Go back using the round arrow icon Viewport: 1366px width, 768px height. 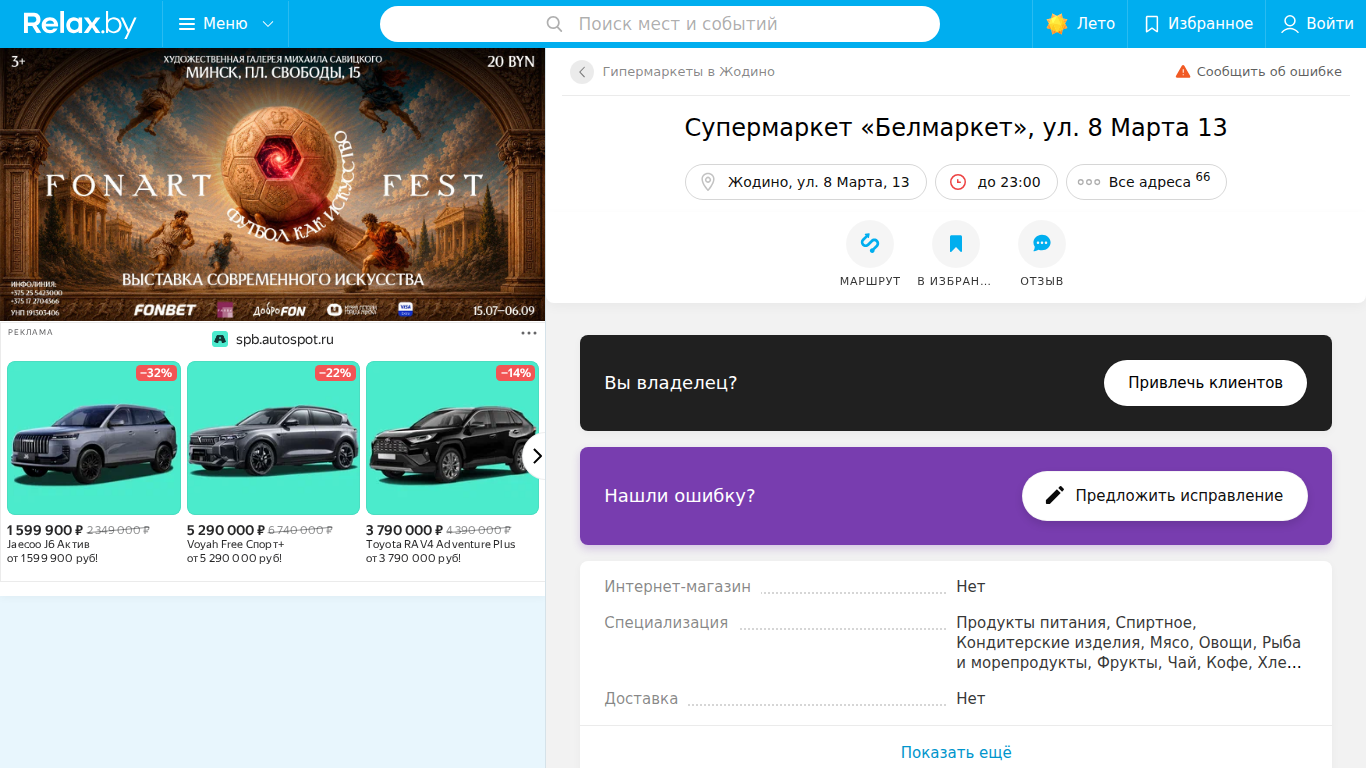[582, 72]
